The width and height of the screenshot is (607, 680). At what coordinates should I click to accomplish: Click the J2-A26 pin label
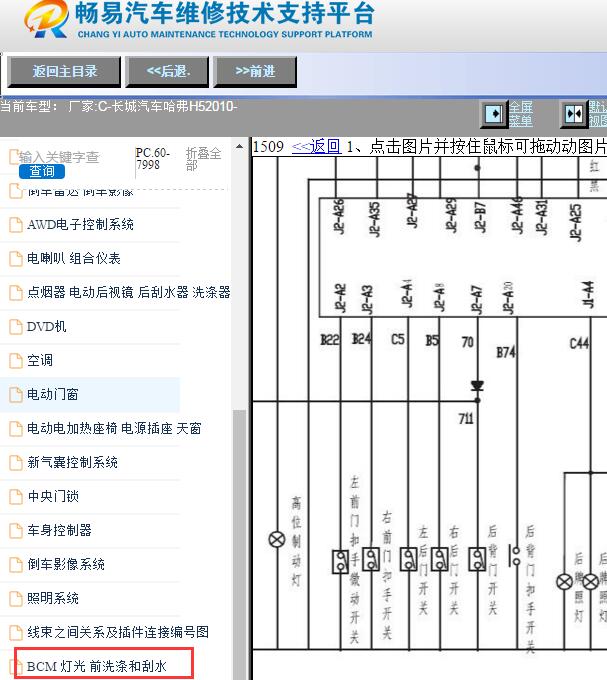click(x=339, y=216)
